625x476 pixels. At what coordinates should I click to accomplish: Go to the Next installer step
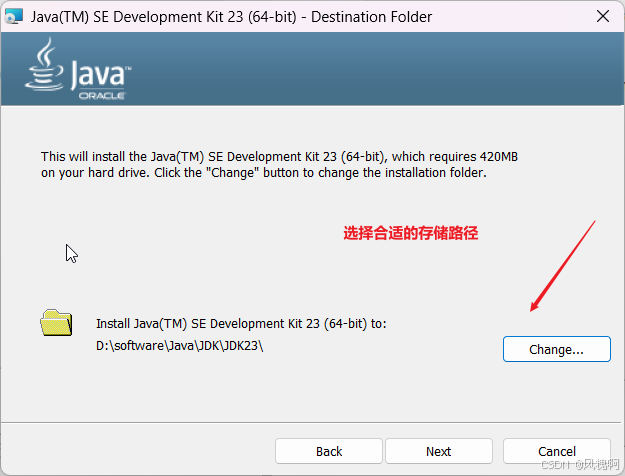[439, 451]
